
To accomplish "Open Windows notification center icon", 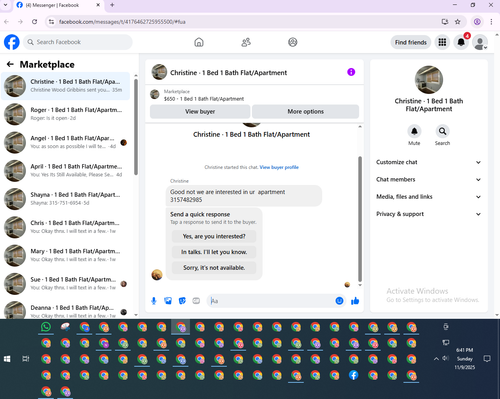I will point(487,359).
